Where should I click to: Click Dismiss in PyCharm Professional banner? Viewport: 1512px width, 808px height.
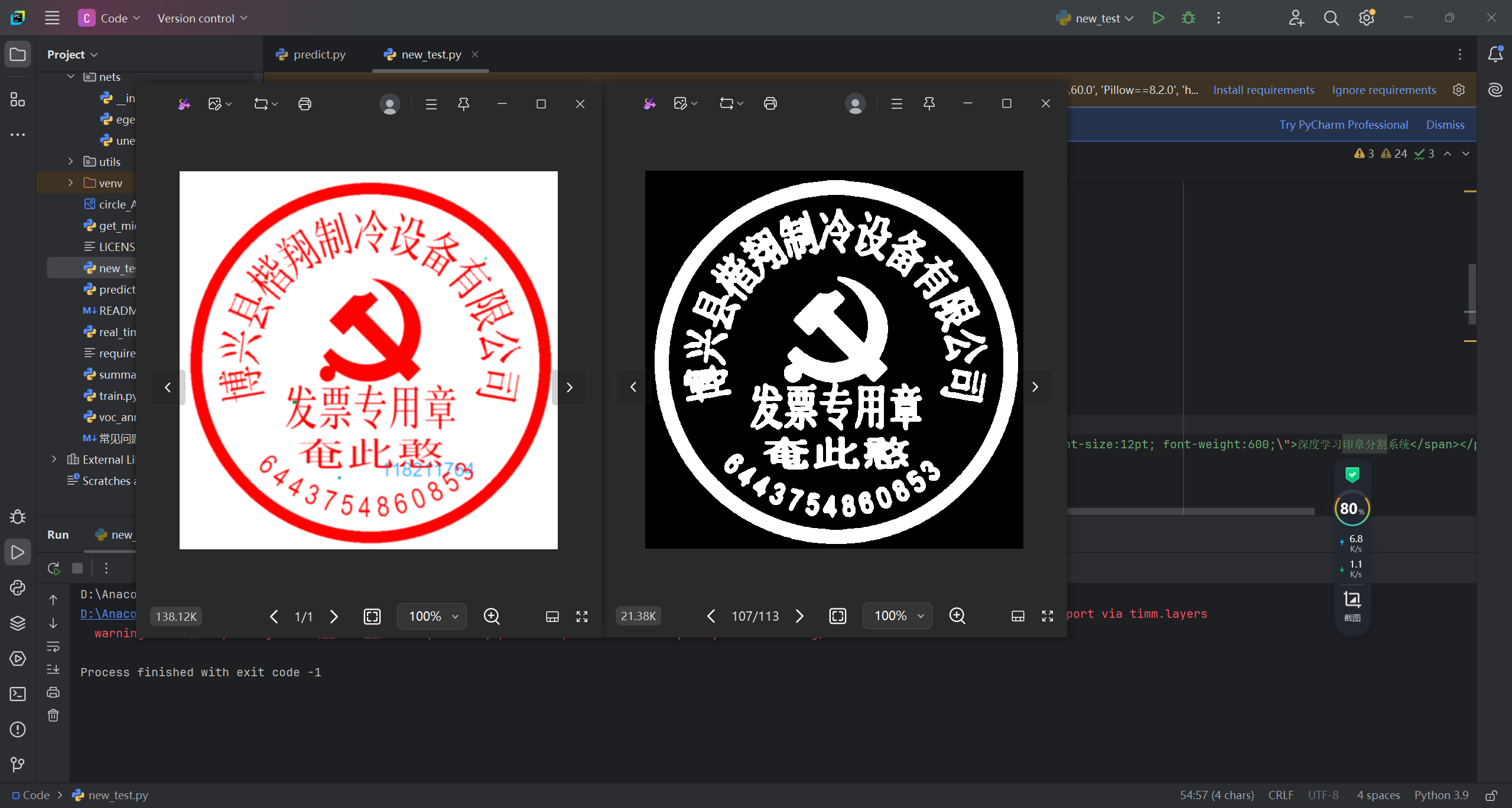coord(1445,125)
